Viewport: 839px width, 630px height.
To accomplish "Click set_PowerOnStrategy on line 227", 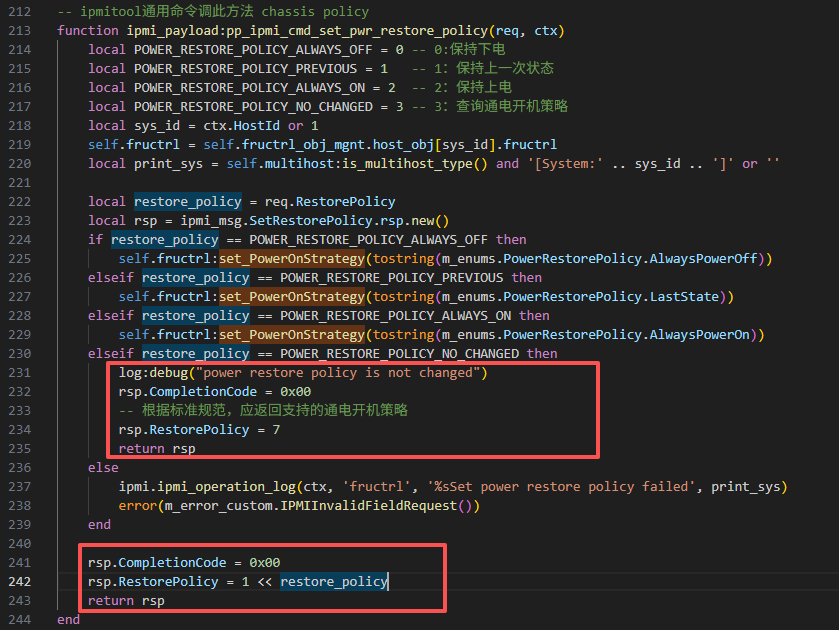I will click(292, 297).
